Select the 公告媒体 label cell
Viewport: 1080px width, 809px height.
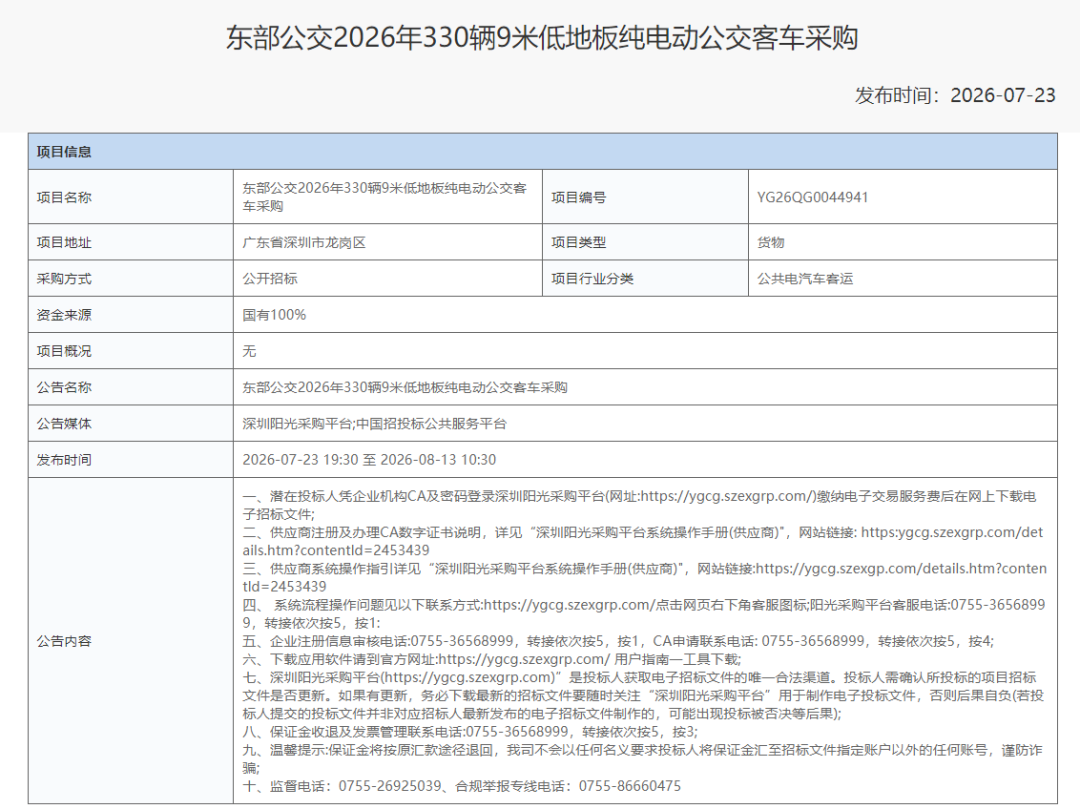(131, 423)
